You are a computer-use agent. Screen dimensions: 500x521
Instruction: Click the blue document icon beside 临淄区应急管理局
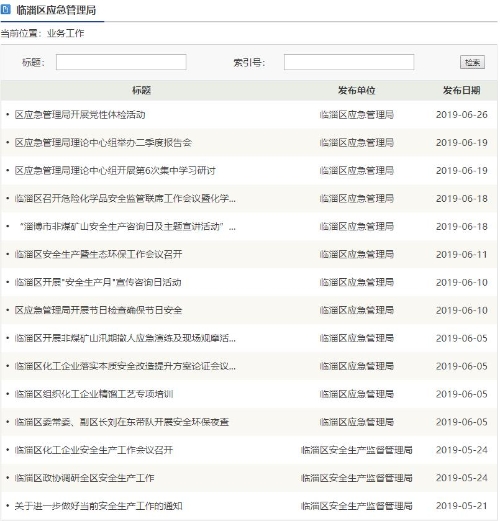pyautogui.click(x=6, y=10)
